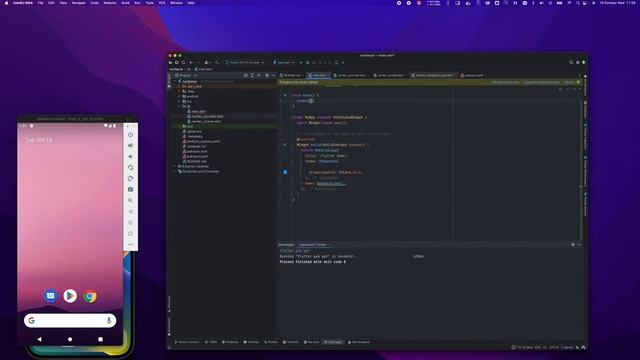Open the Messages app on phone
640x360 pixels.
(x=50, y=296)
